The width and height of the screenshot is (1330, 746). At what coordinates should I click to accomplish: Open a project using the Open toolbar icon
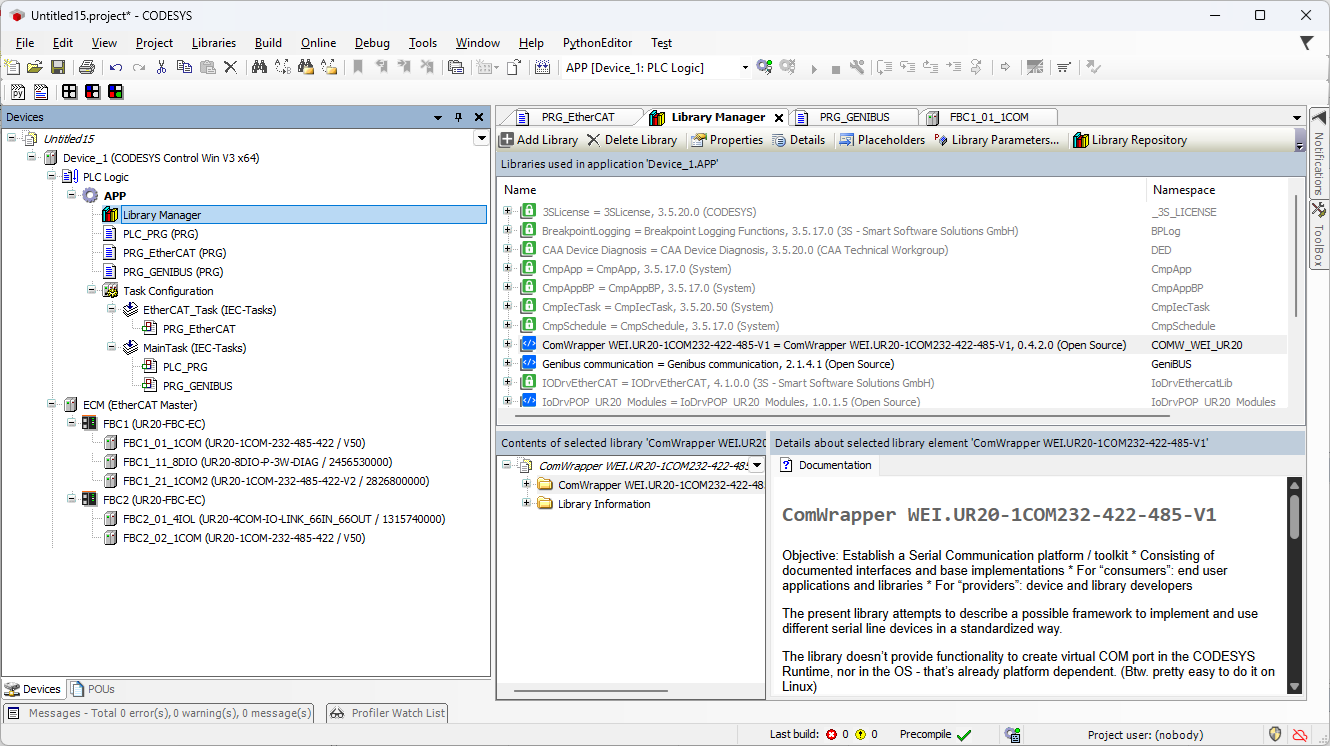[x=35, y=67]
